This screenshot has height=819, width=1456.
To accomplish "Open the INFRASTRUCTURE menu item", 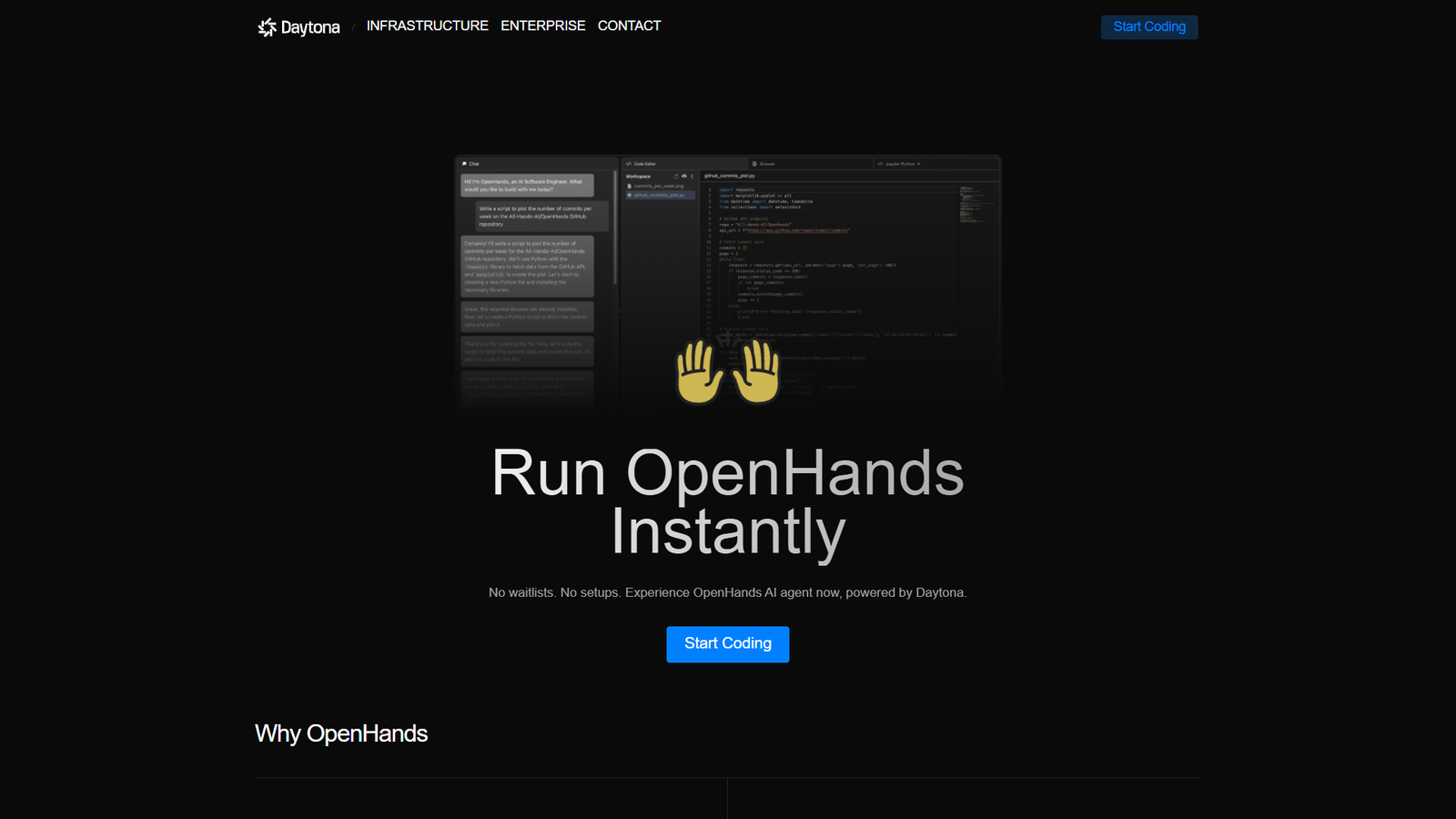I will click(427, 25).
